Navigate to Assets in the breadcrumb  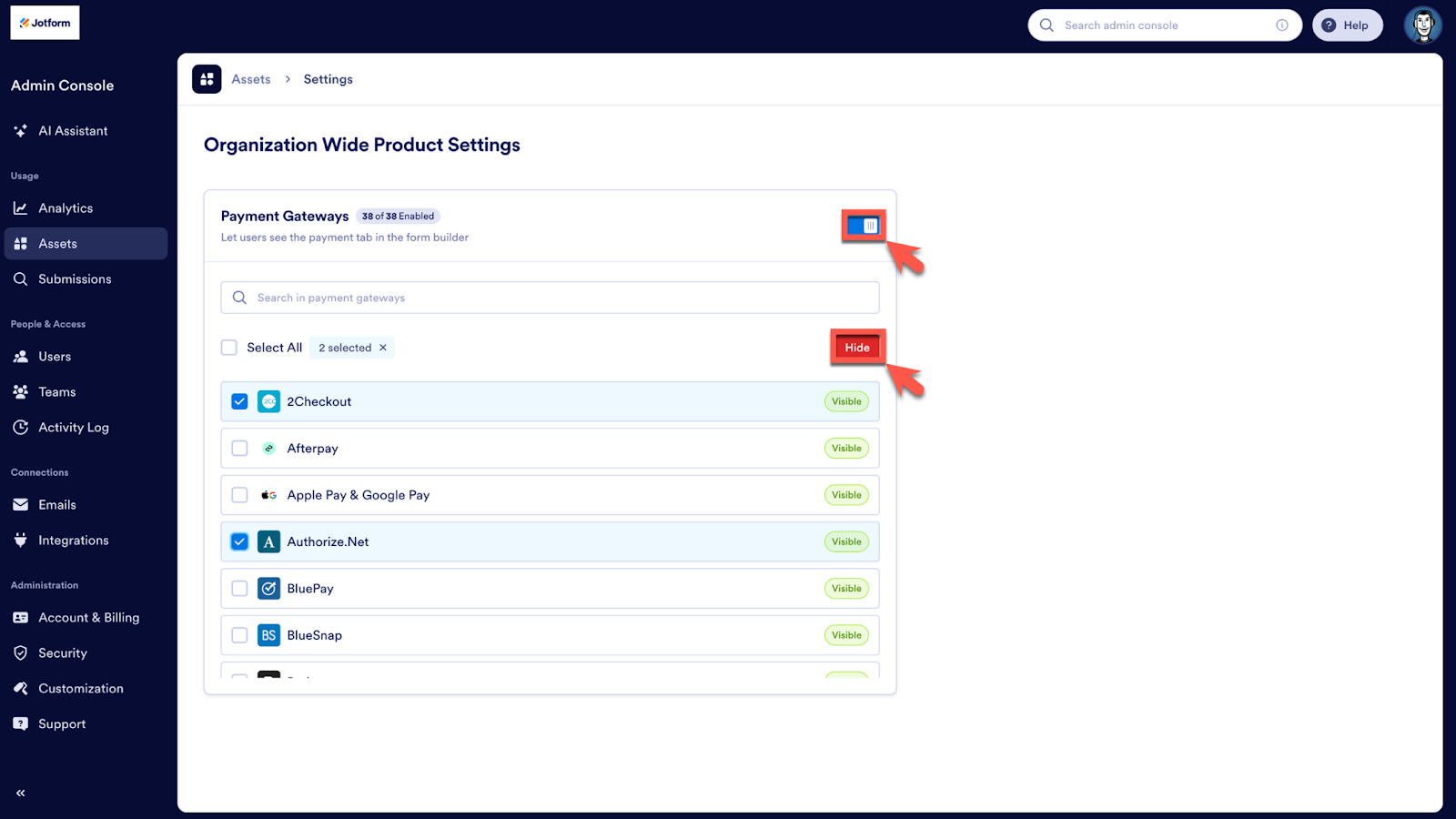point(251,79)
